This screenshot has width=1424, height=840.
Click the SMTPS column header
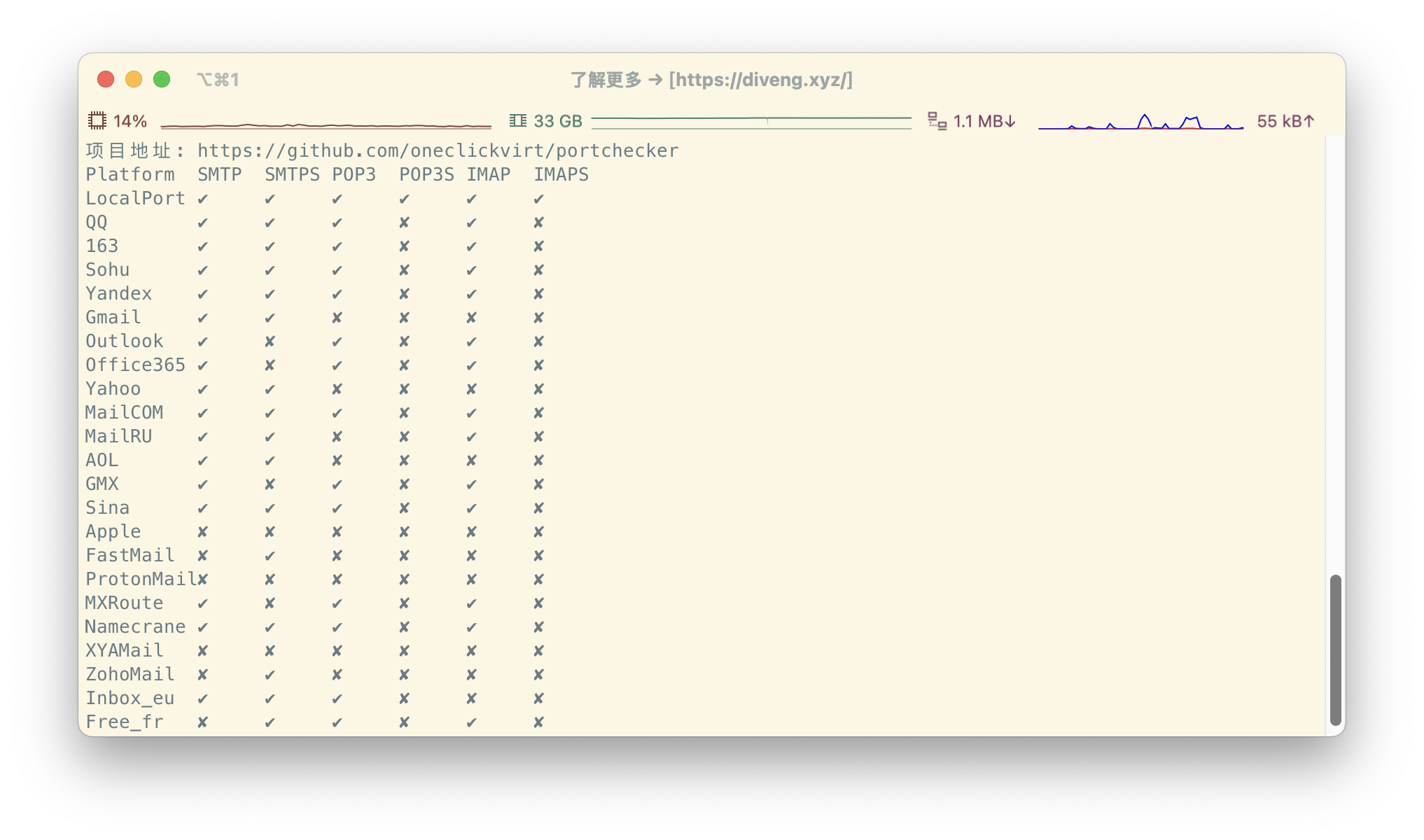[293, 174]
